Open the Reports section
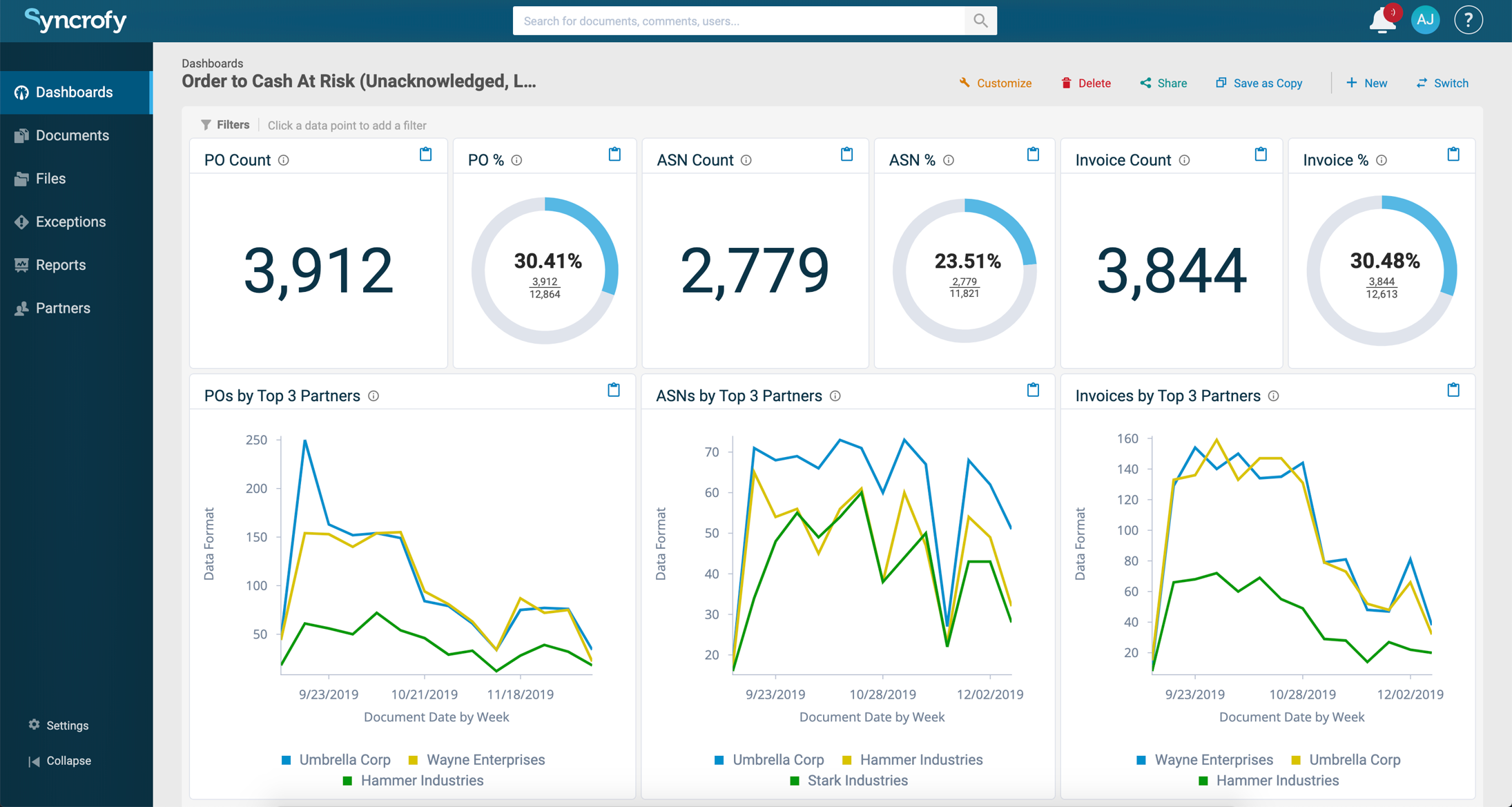1512x807 pixels. (61, 264)
